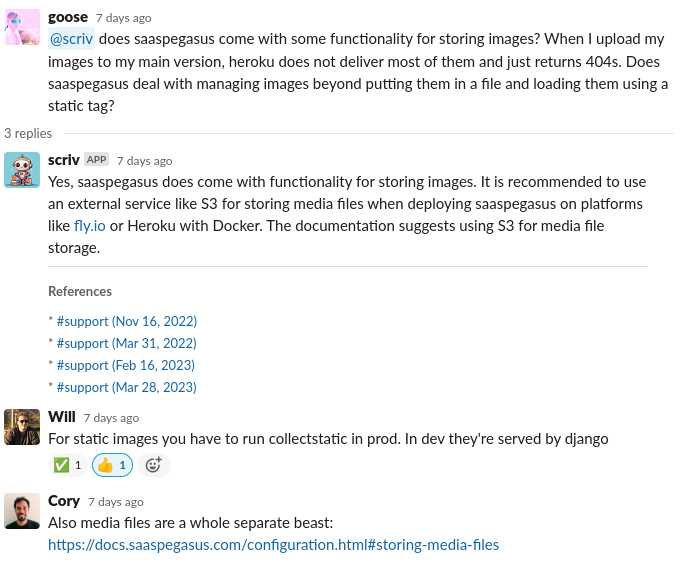
Task: Open #support reference from Mar 31, 2022
Action: [127, 343]
